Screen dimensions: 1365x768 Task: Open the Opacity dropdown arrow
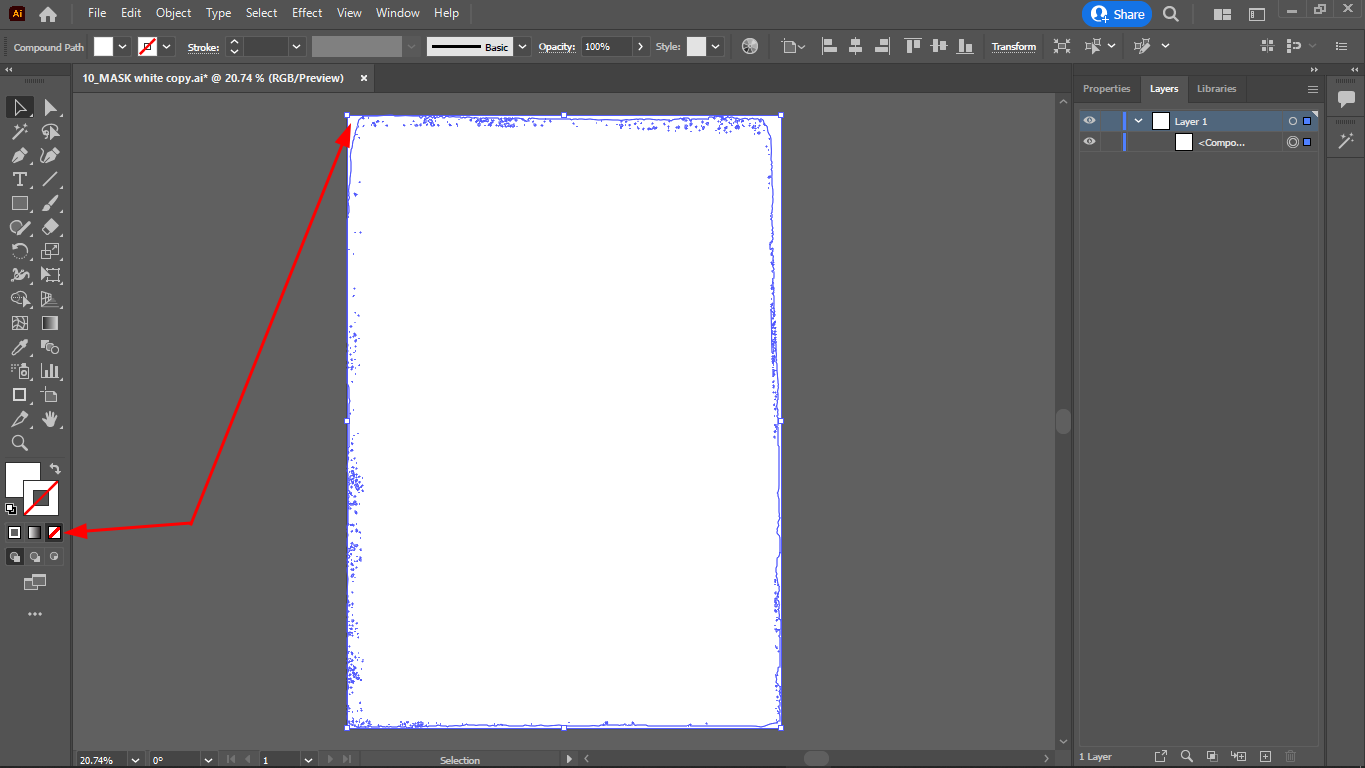pyautogui.click(x=640, y=46)
